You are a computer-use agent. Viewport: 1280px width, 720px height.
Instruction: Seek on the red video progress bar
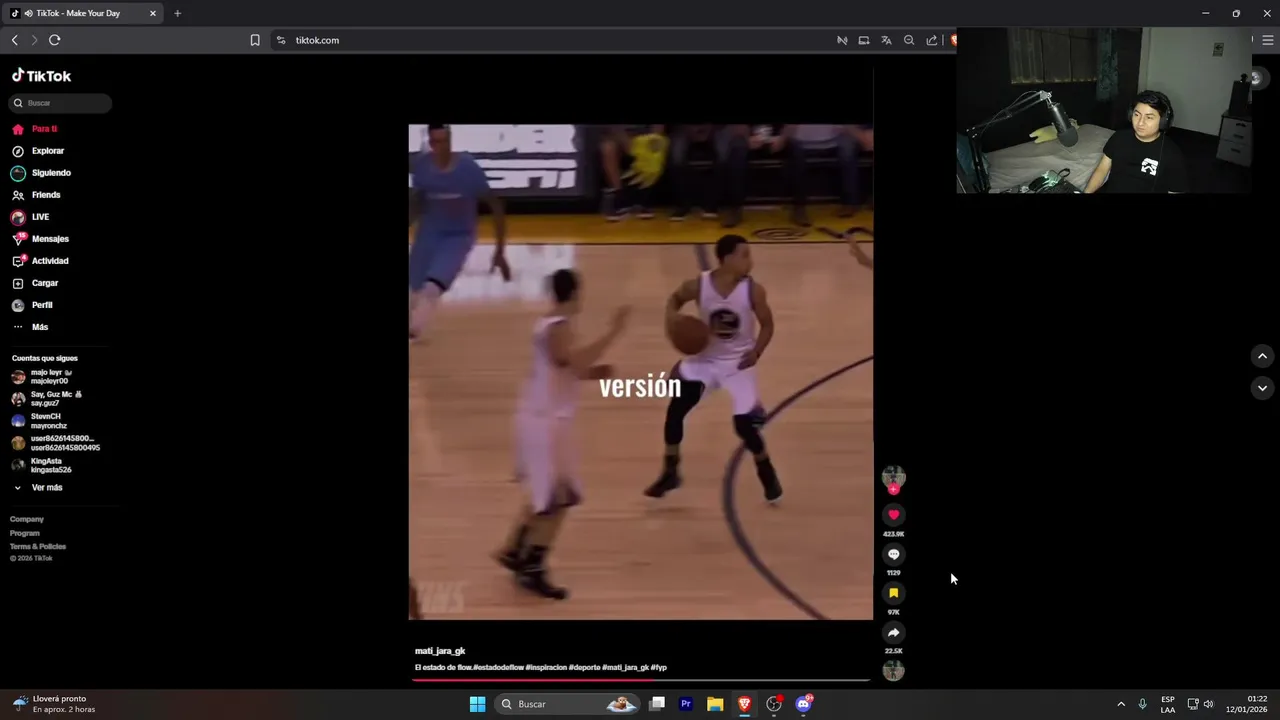click(640, 680)
